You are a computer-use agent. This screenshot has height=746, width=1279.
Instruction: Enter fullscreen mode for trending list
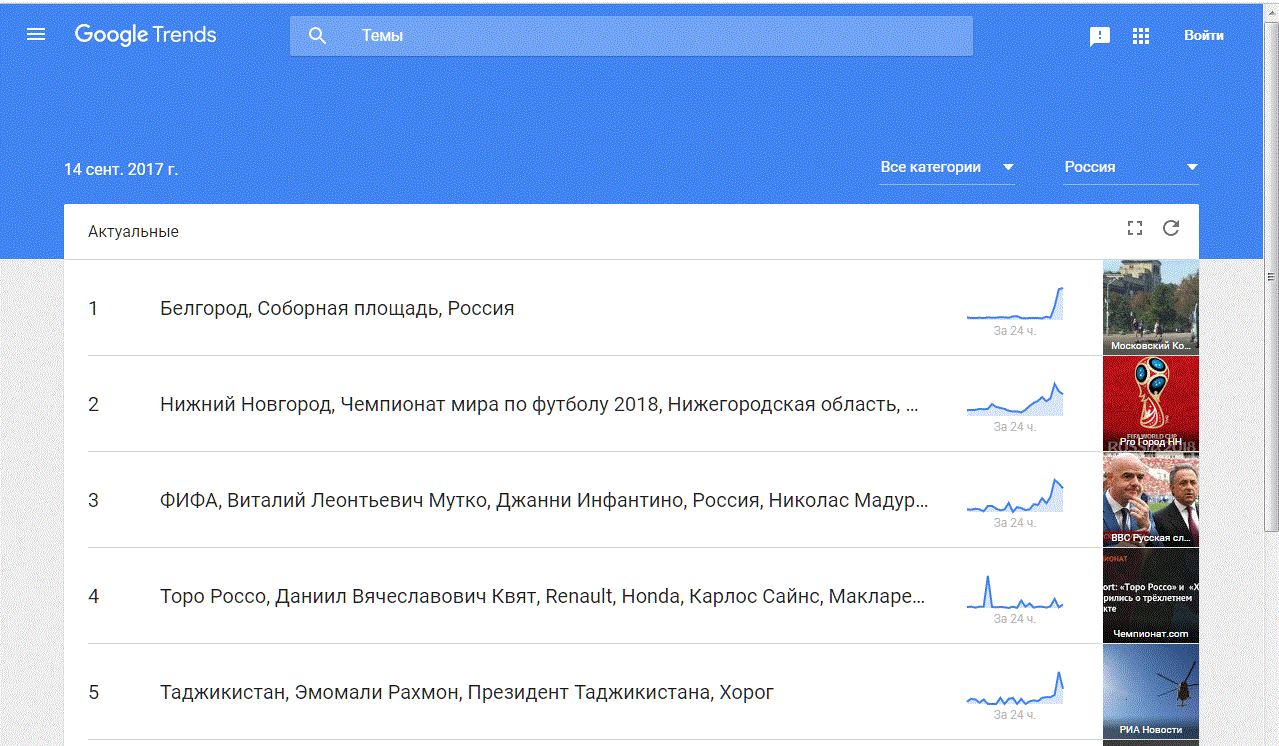tap(1134, 228)
